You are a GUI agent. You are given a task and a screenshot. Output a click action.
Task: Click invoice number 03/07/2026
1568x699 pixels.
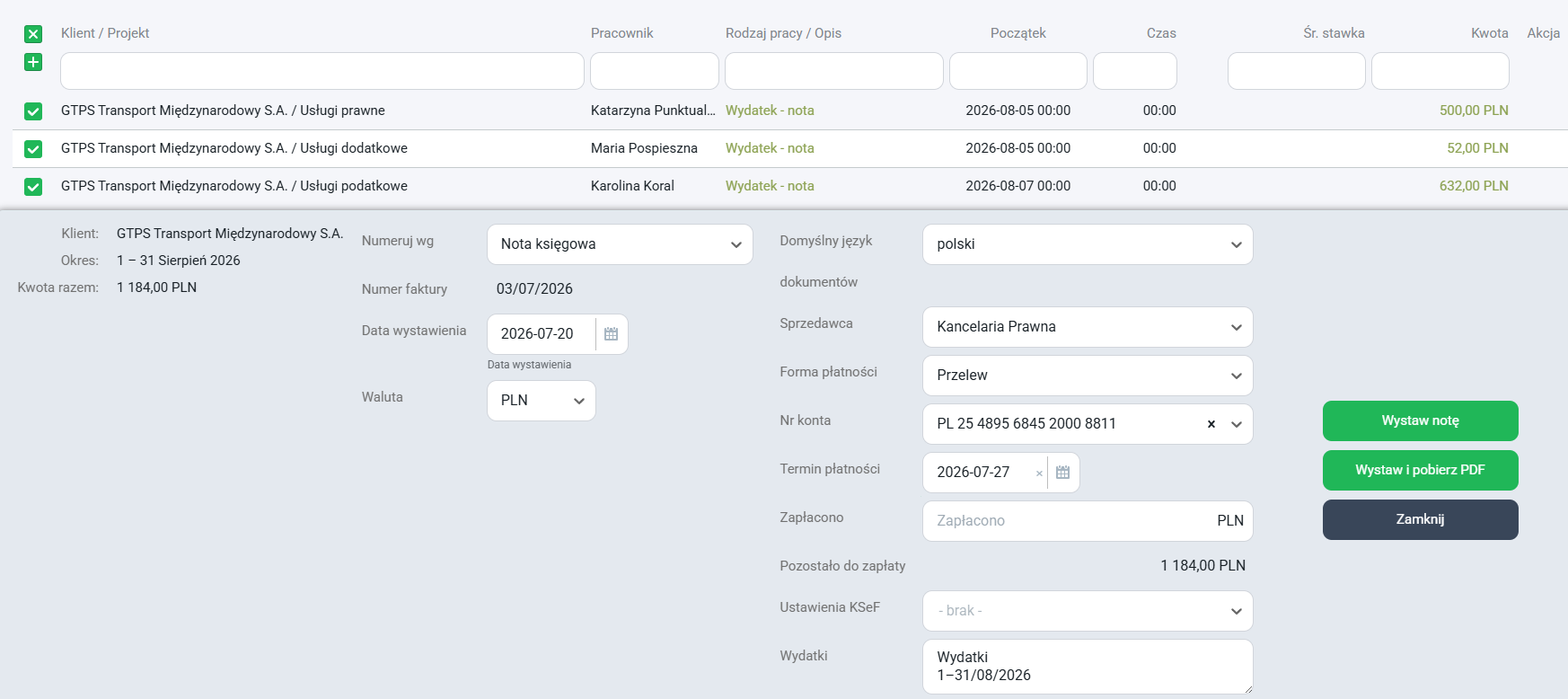click(534, 289)
